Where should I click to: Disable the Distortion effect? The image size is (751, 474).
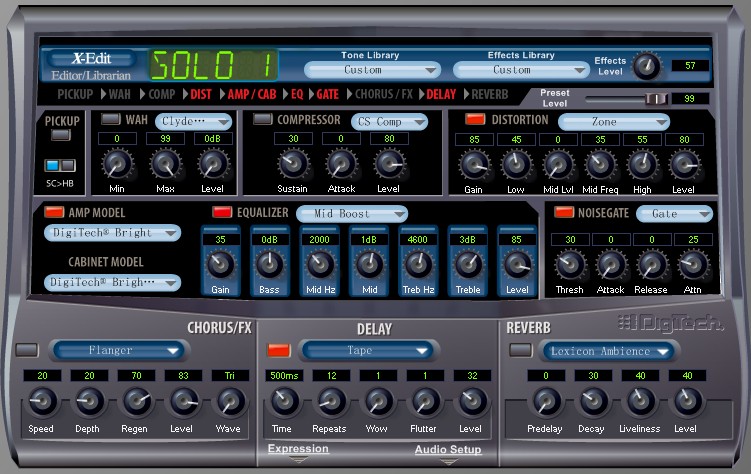pyautogui.click(x=475, y=119)
